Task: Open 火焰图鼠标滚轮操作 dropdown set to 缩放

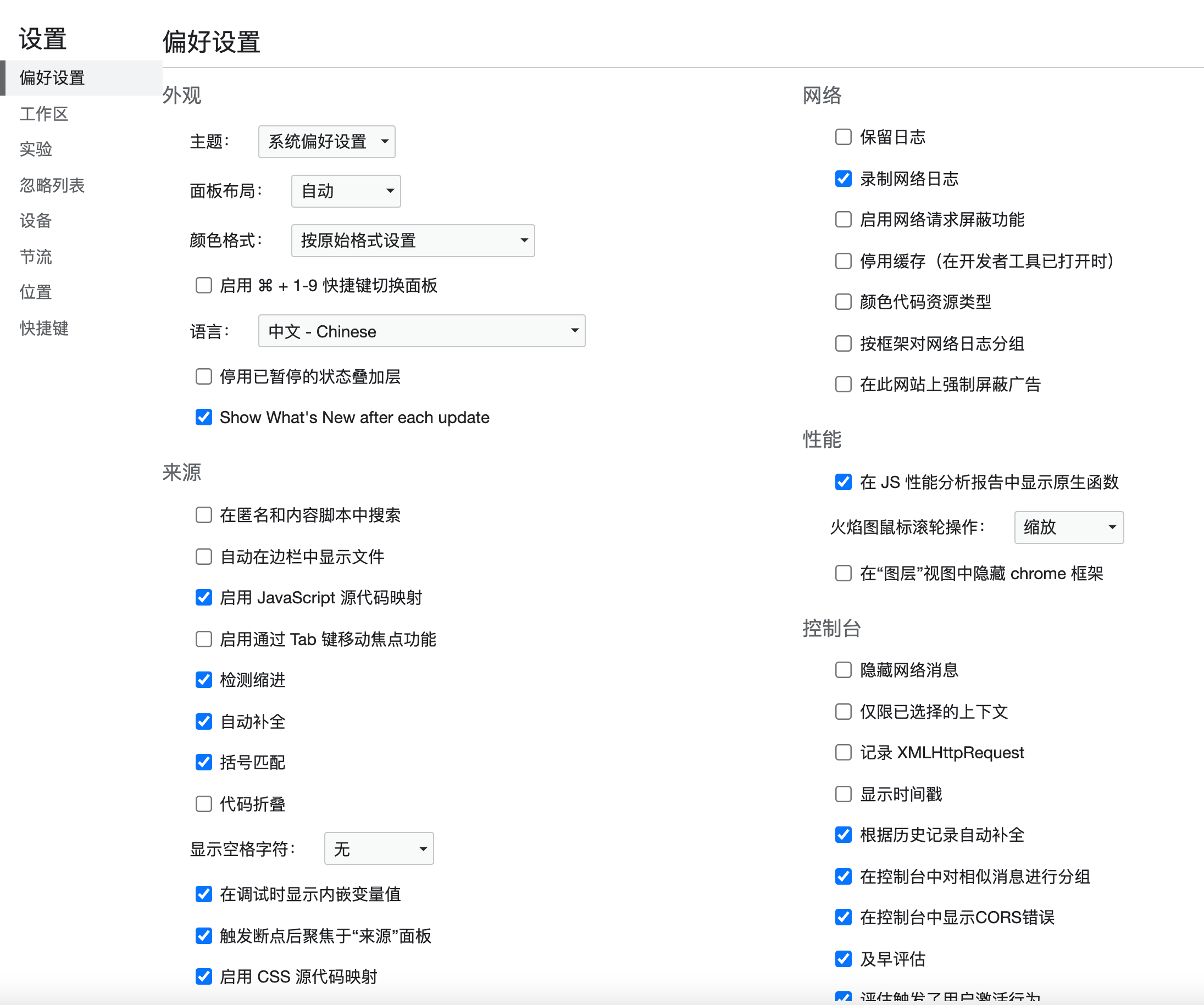Action: [x=1068, y=527]
